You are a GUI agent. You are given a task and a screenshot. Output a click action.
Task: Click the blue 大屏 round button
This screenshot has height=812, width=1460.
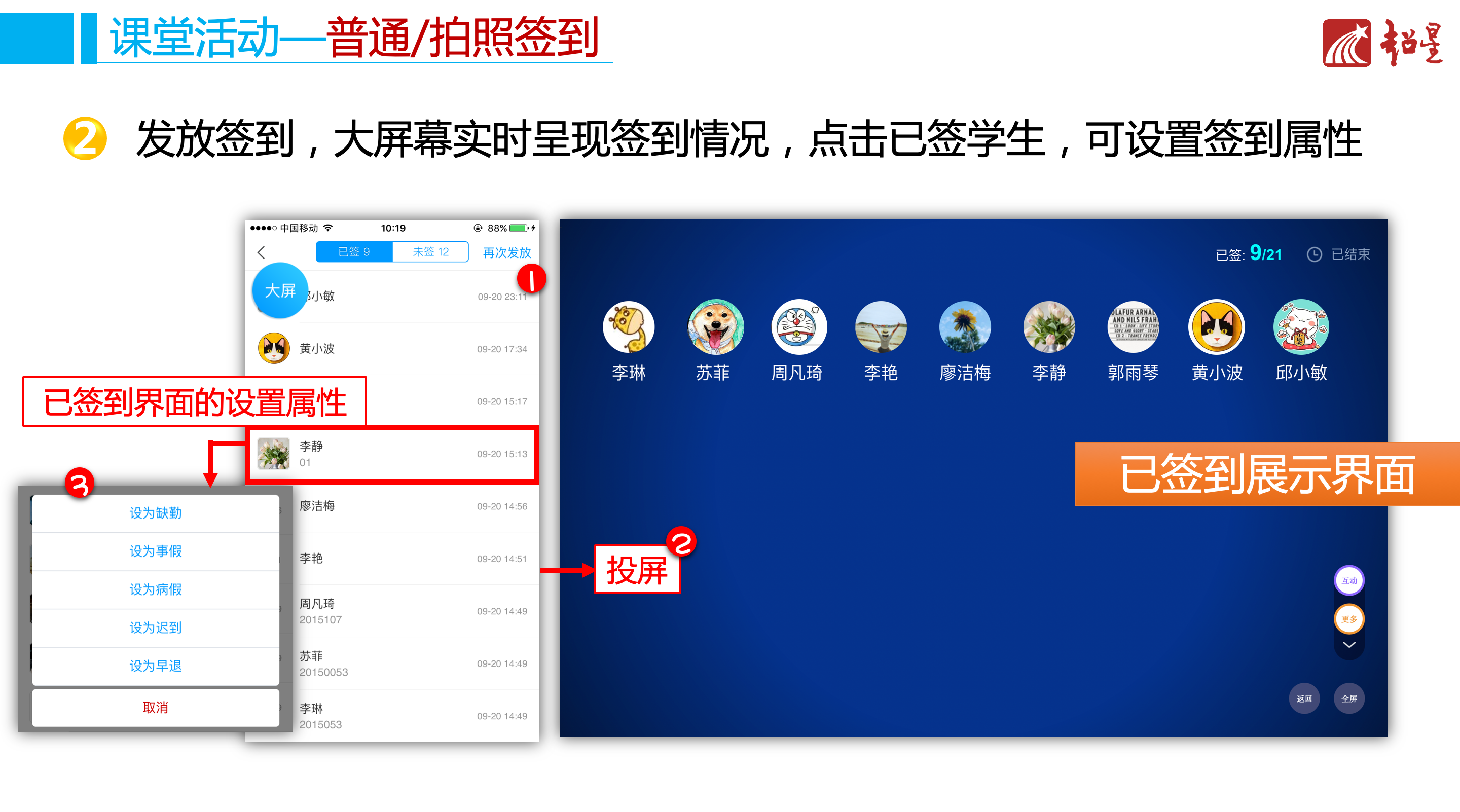280,291
